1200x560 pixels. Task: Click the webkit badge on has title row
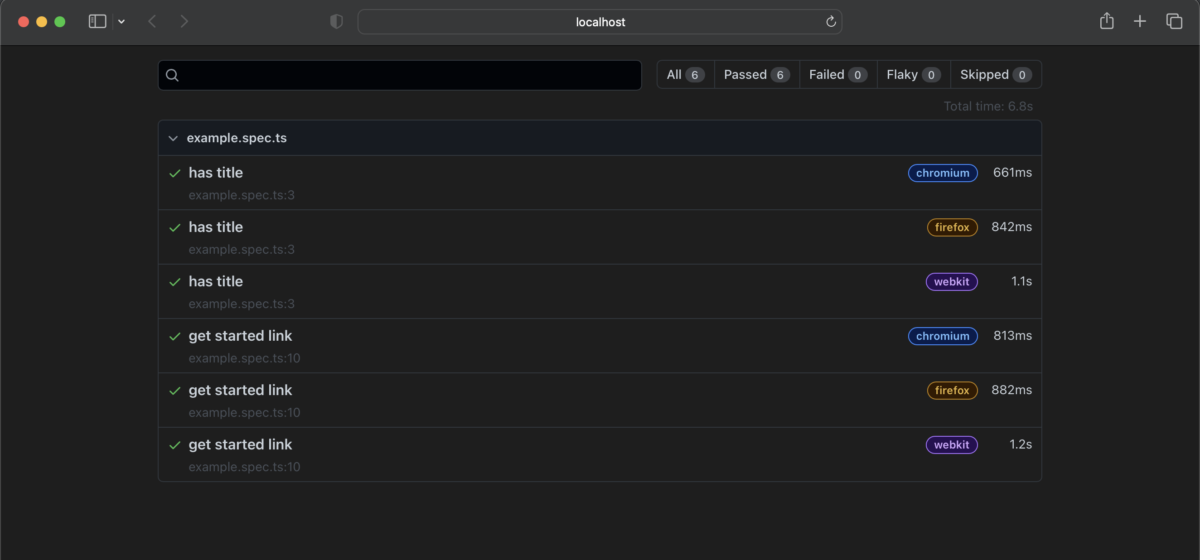(x=951, y=282)
